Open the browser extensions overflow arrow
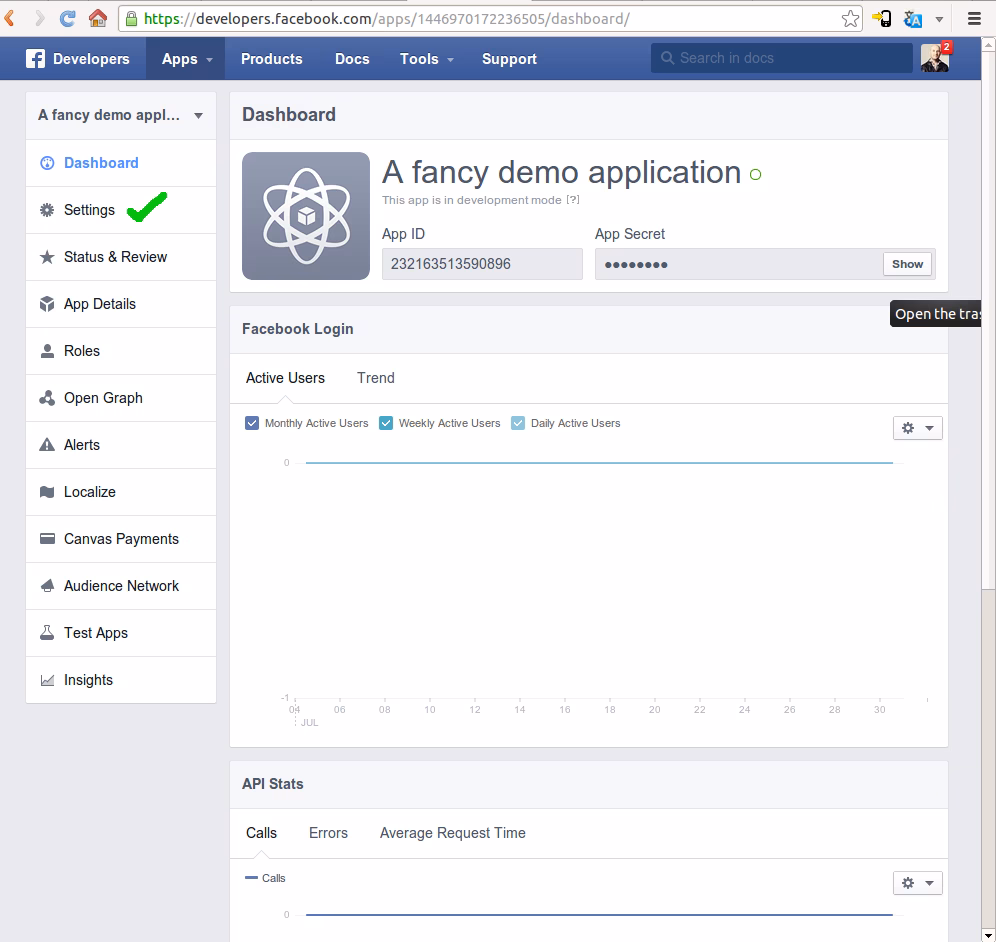Screen dimensions: 996x942 939,20
